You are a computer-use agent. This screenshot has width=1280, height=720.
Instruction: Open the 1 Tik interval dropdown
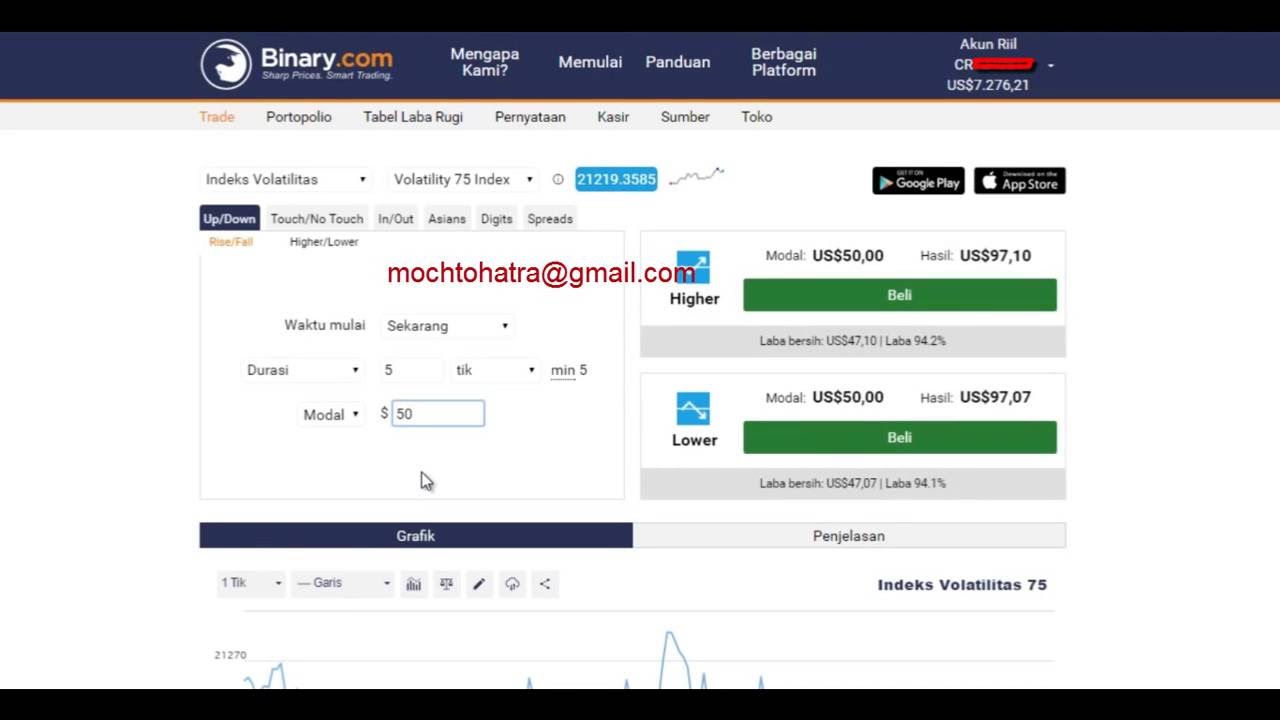coord(252,583)
